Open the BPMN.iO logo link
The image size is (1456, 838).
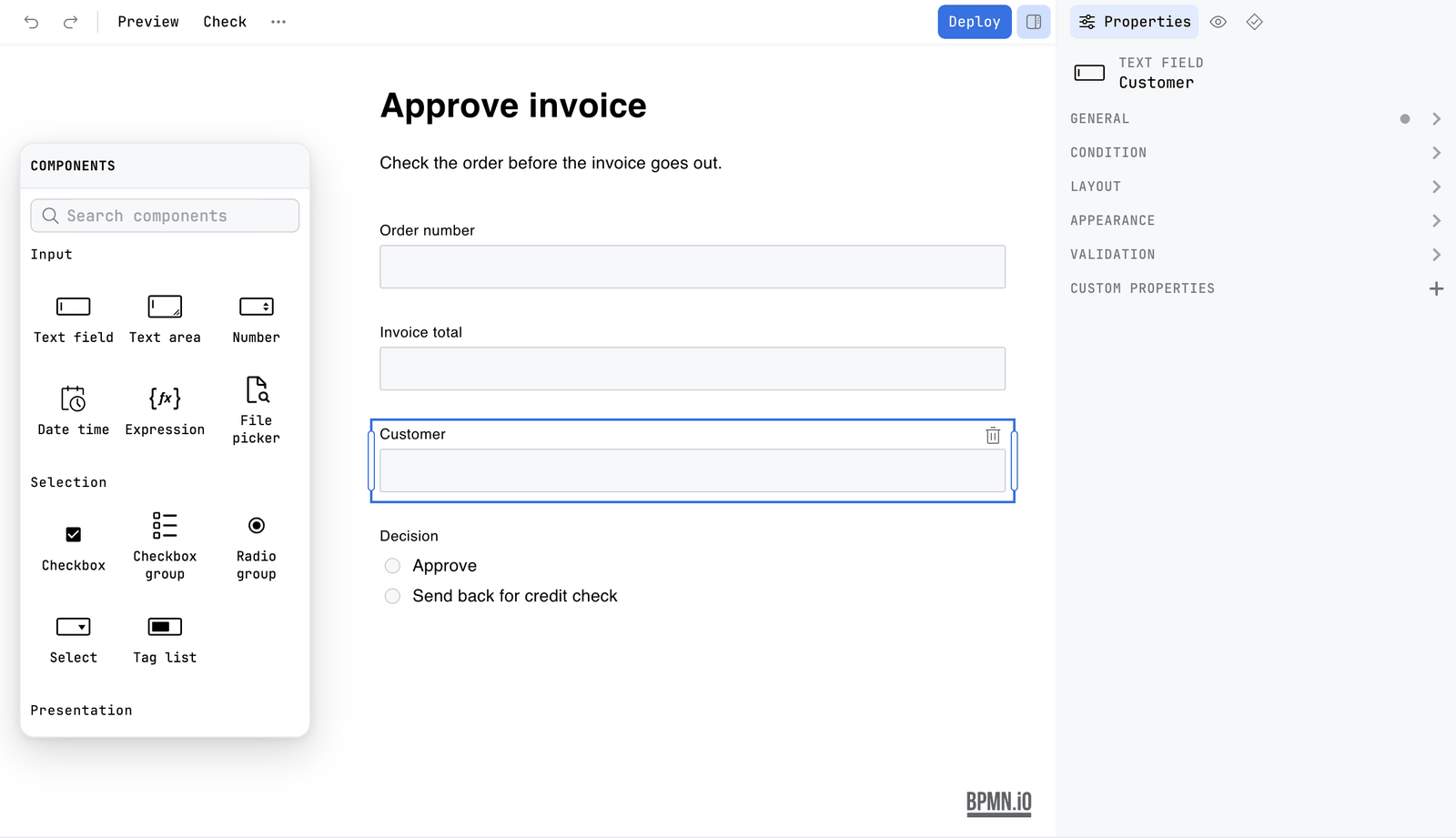tap(998, 803)
